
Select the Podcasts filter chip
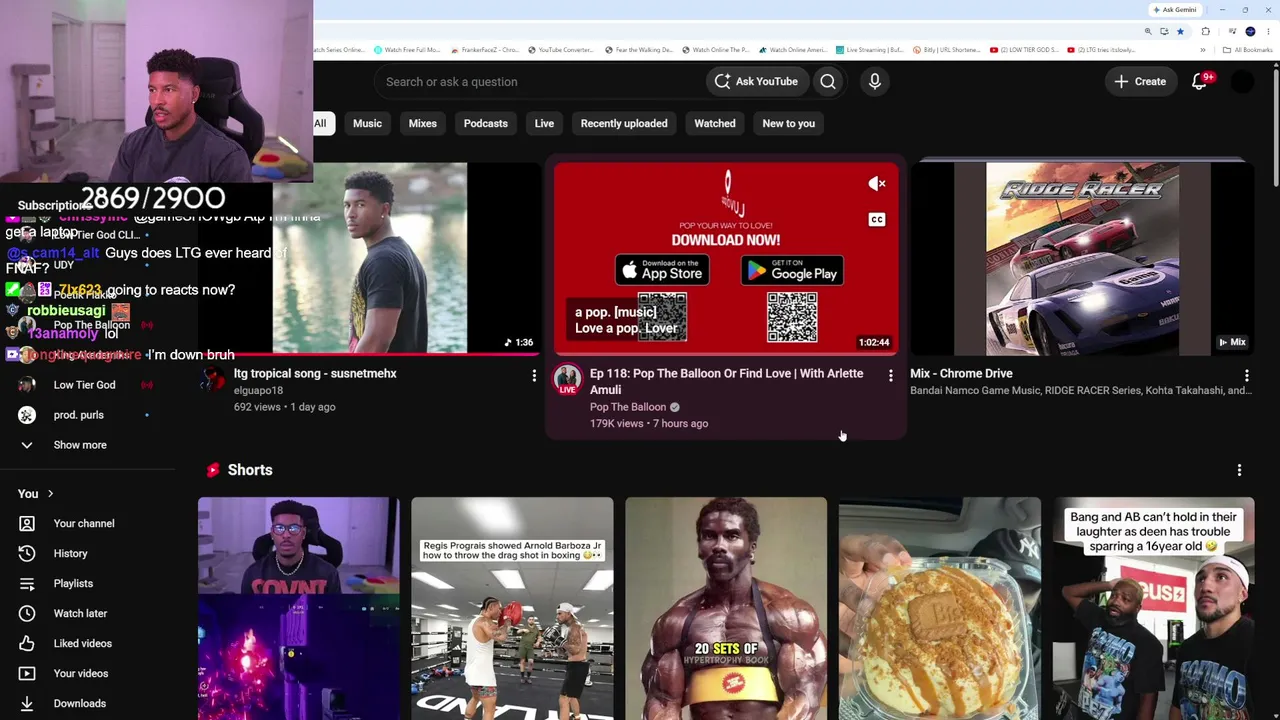(x=486, y=124)
